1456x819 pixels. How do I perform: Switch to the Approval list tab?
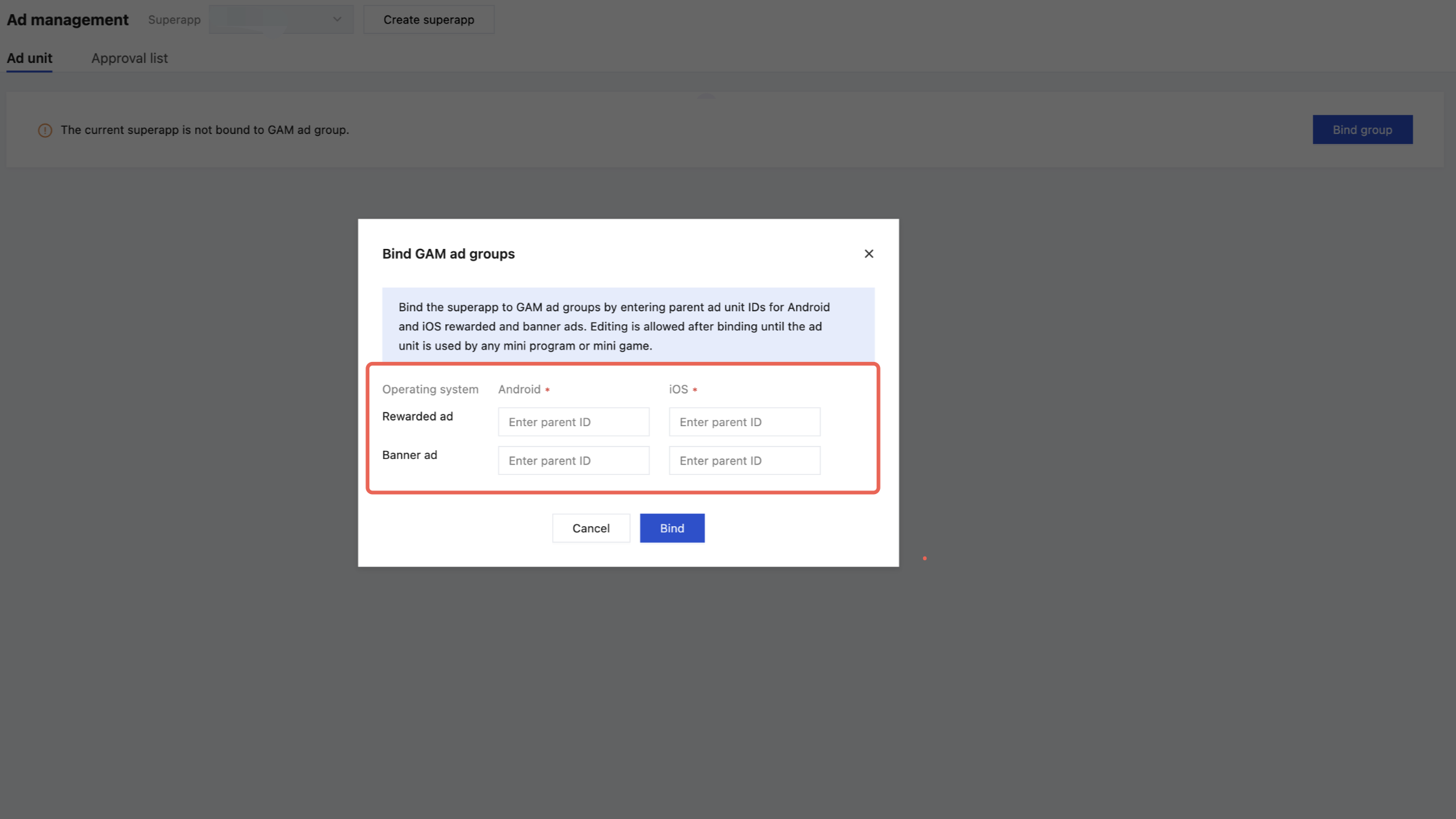coord(129,58)
